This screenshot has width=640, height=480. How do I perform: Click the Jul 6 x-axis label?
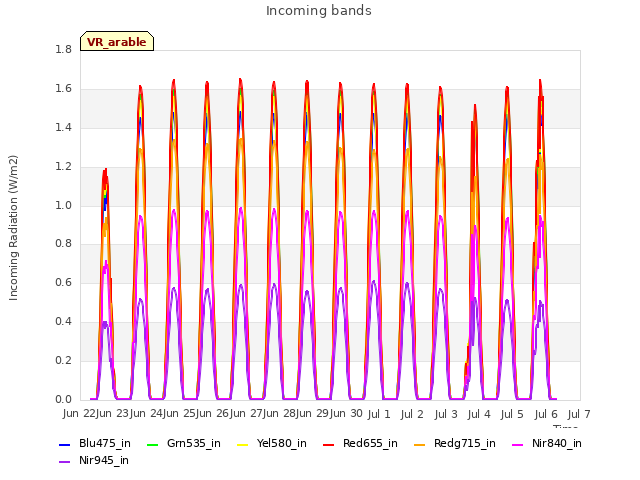(546, 414)
